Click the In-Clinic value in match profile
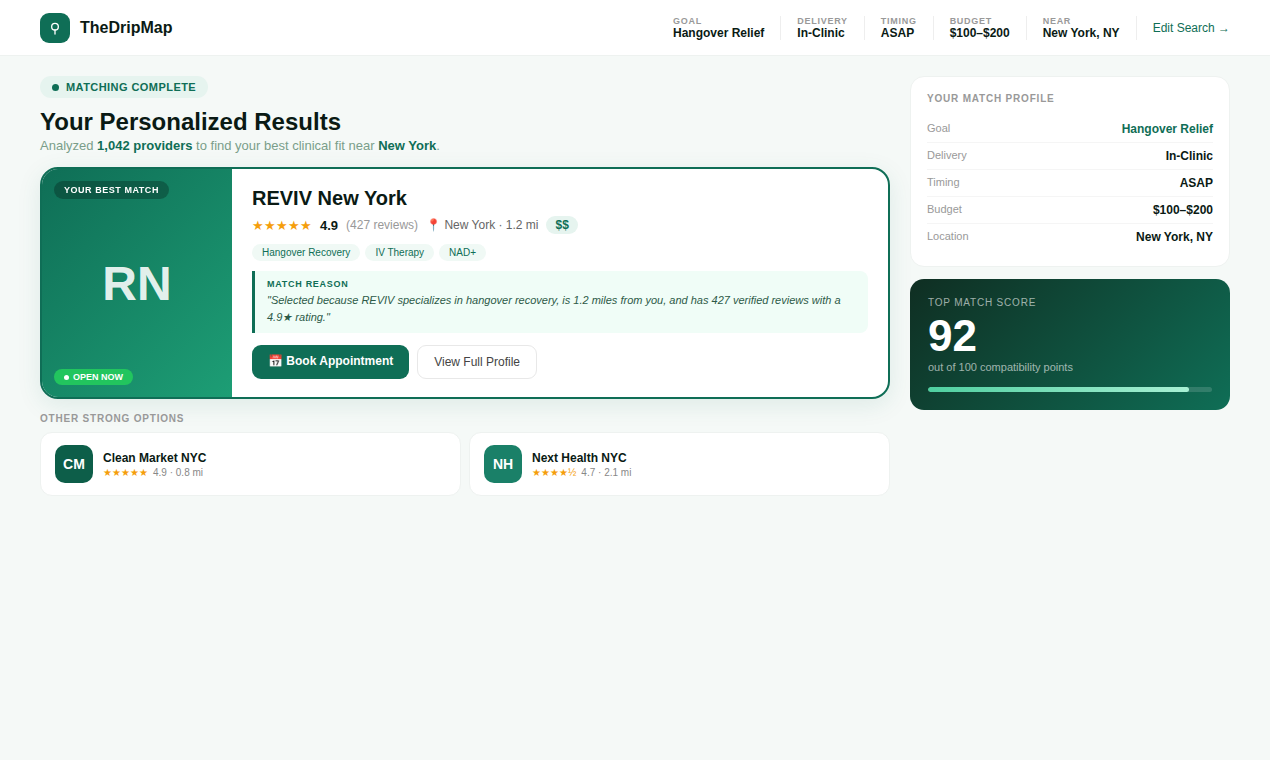 pyautogui.click(x=1189, y=156)
